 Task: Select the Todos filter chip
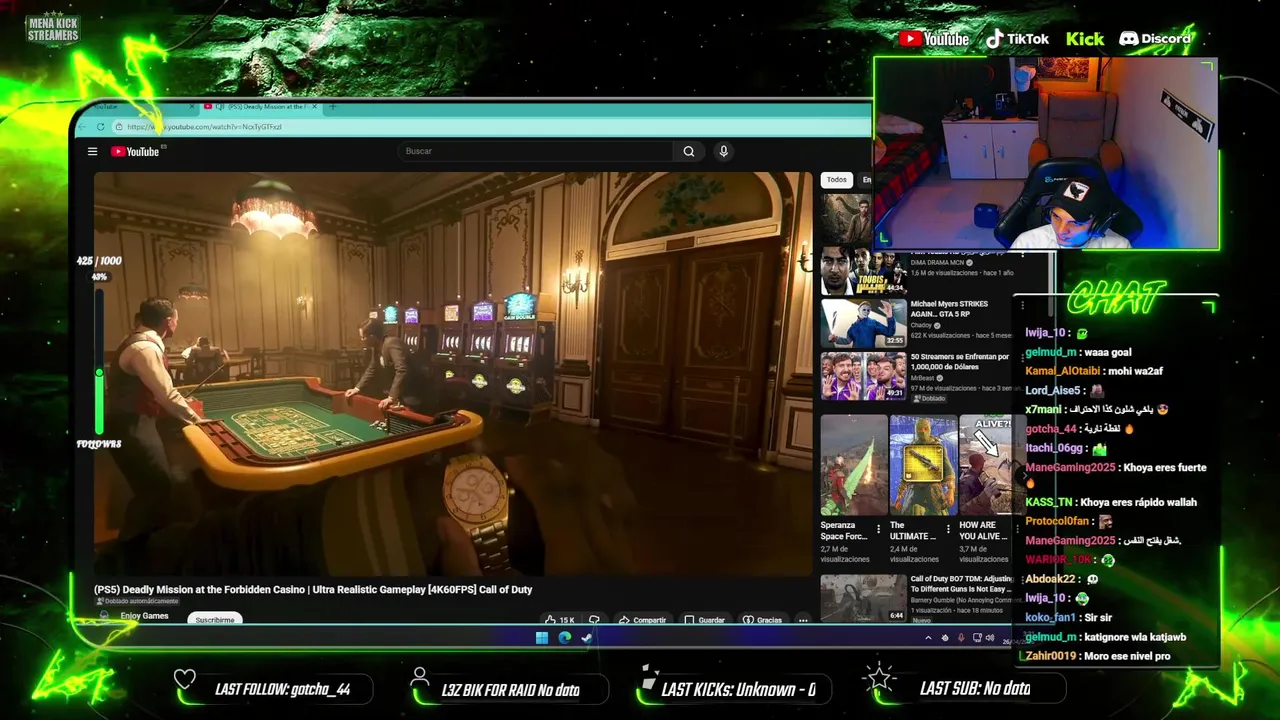[x=836, y=180]
